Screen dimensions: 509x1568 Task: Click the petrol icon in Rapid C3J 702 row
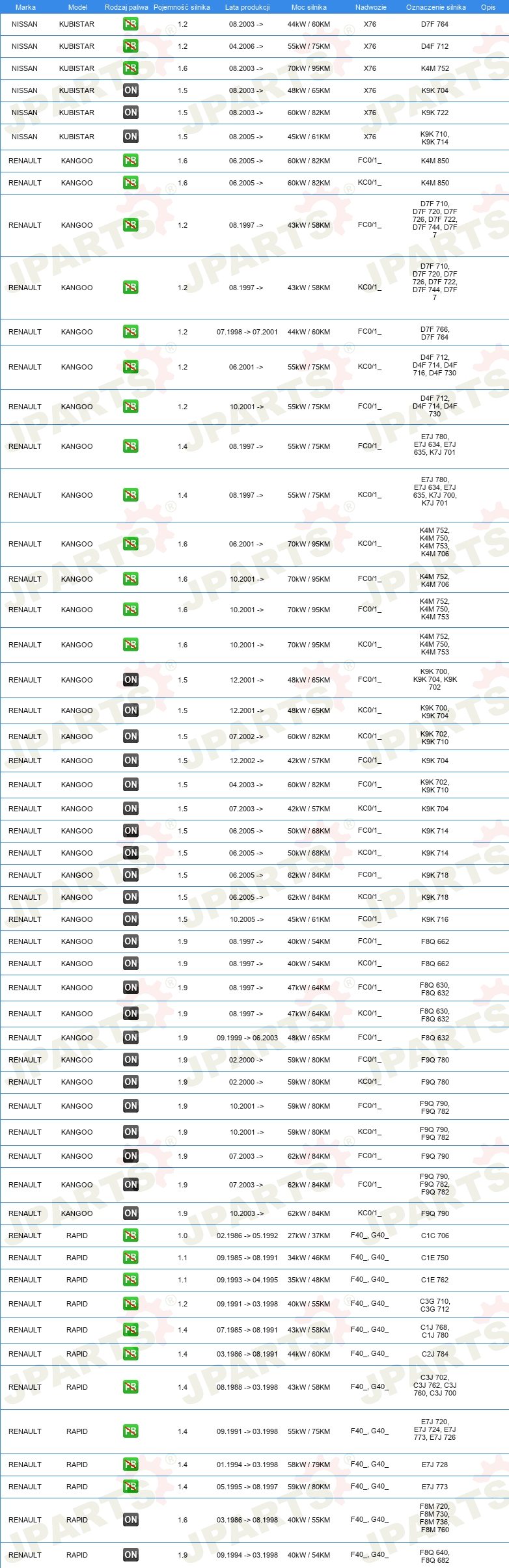[131, 1387]
